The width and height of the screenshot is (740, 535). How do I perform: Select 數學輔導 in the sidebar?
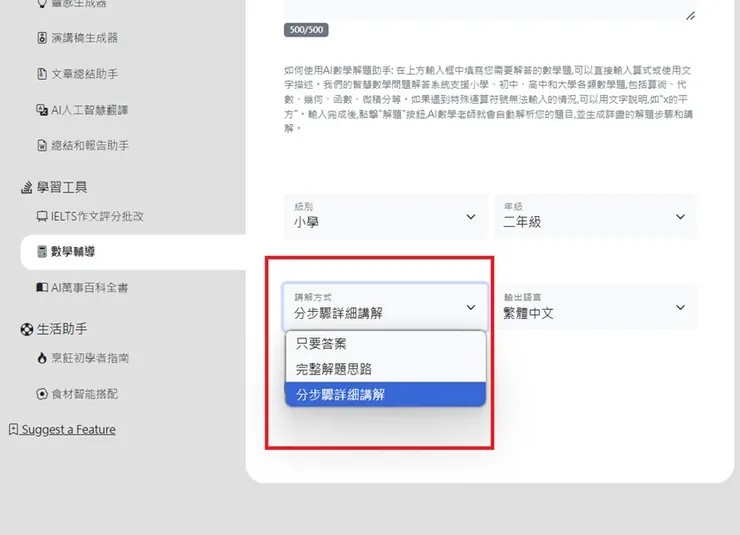click(x=133, y=251)
